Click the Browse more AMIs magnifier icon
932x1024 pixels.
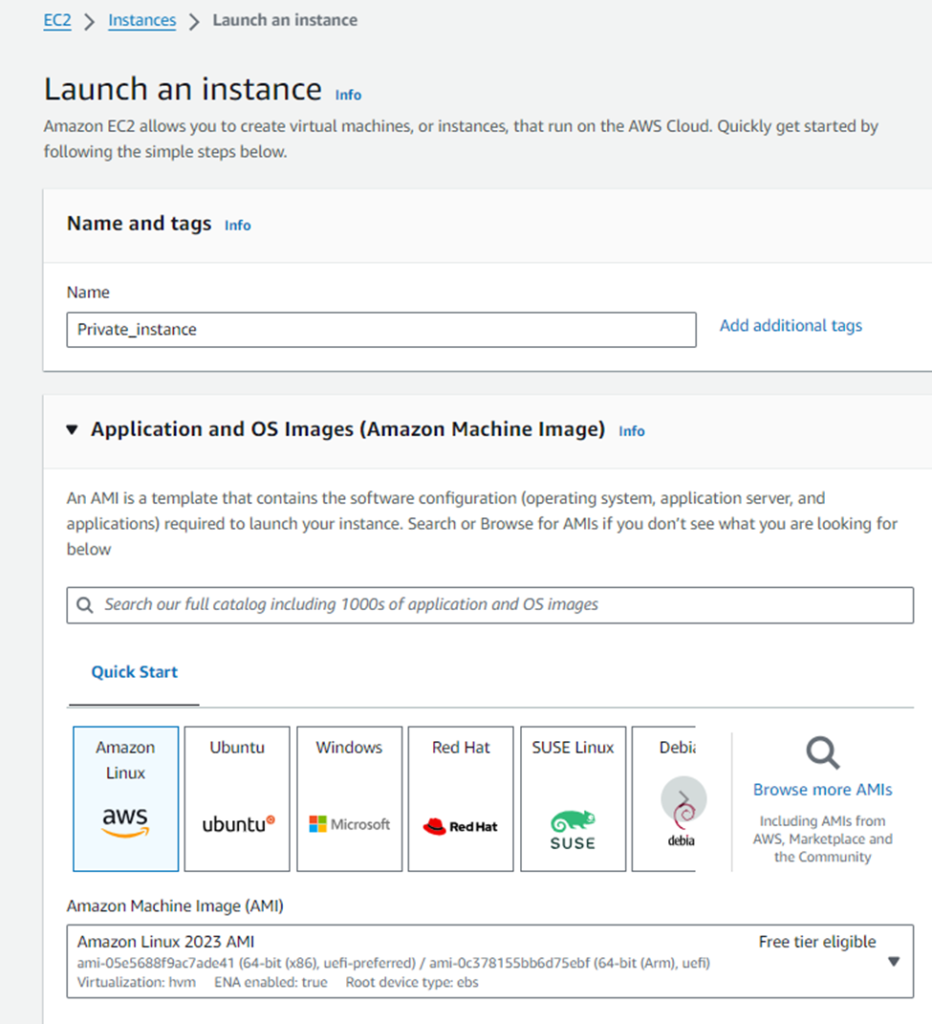[x=822, y=753]
